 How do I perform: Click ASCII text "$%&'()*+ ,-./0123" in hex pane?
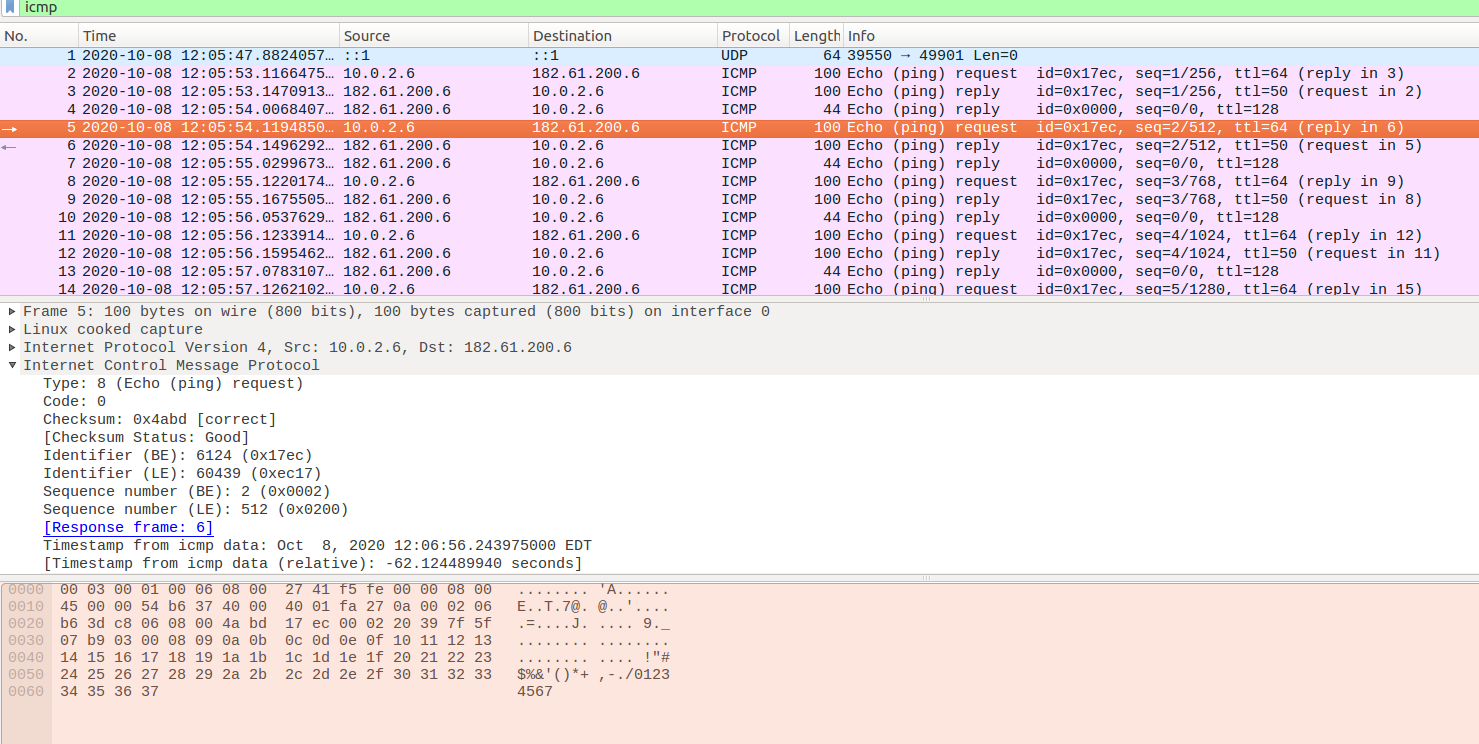[x=593, y=675]
